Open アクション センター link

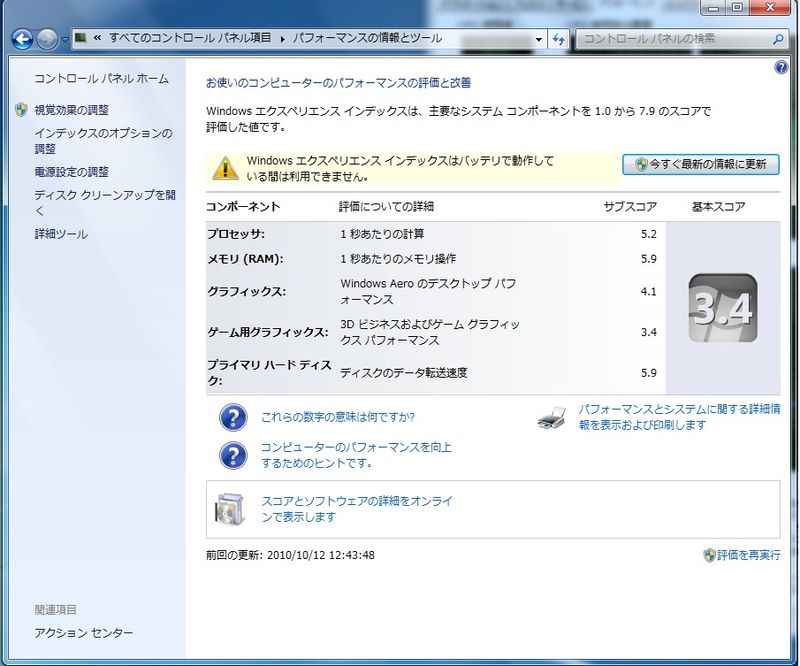[84, 633]
